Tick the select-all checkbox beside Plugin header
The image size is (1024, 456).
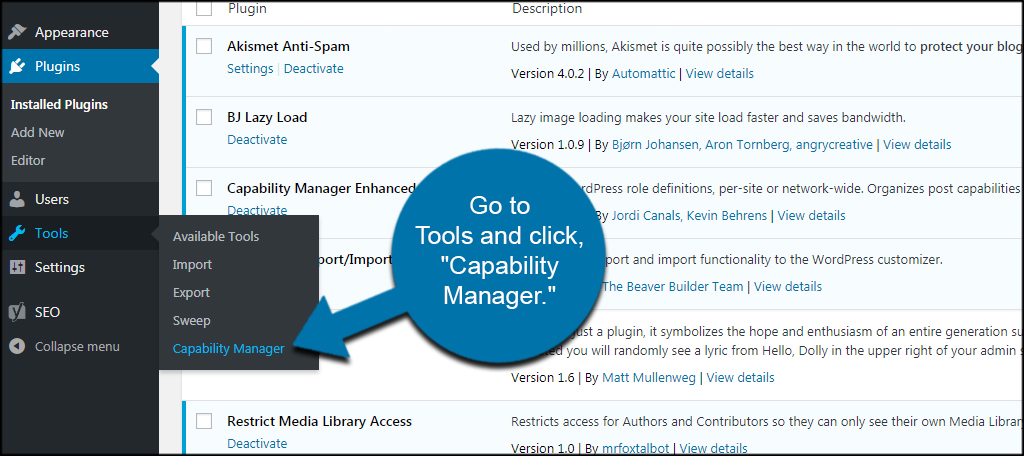coord(204,8)
